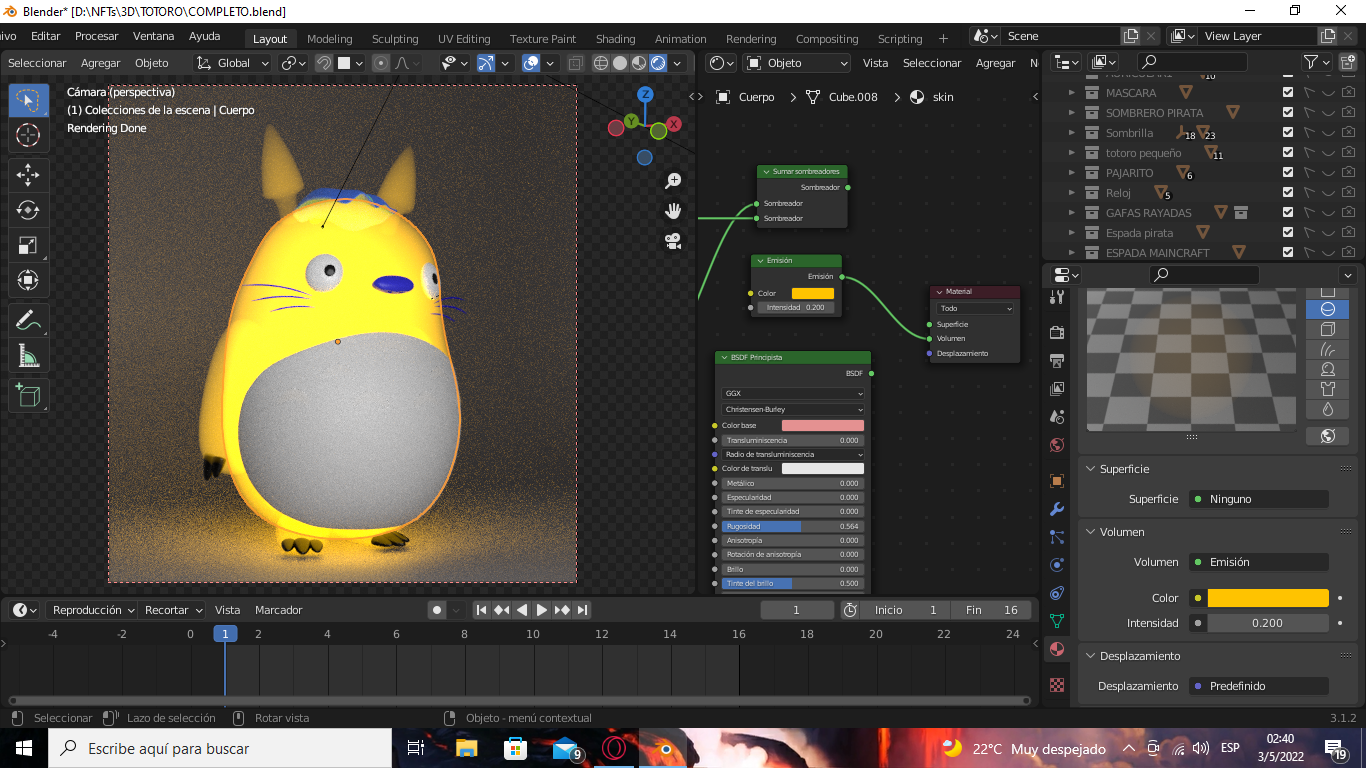Click Agregar in the 3D viewport header
Screen dimensions: 1366x768
(x=100, y=63)
